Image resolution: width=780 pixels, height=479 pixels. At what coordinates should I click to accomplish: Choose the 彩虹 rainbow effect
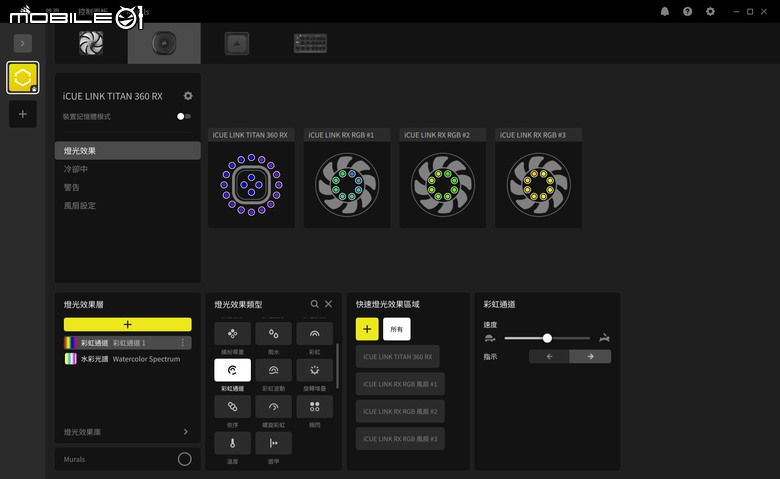pos(314,334)
